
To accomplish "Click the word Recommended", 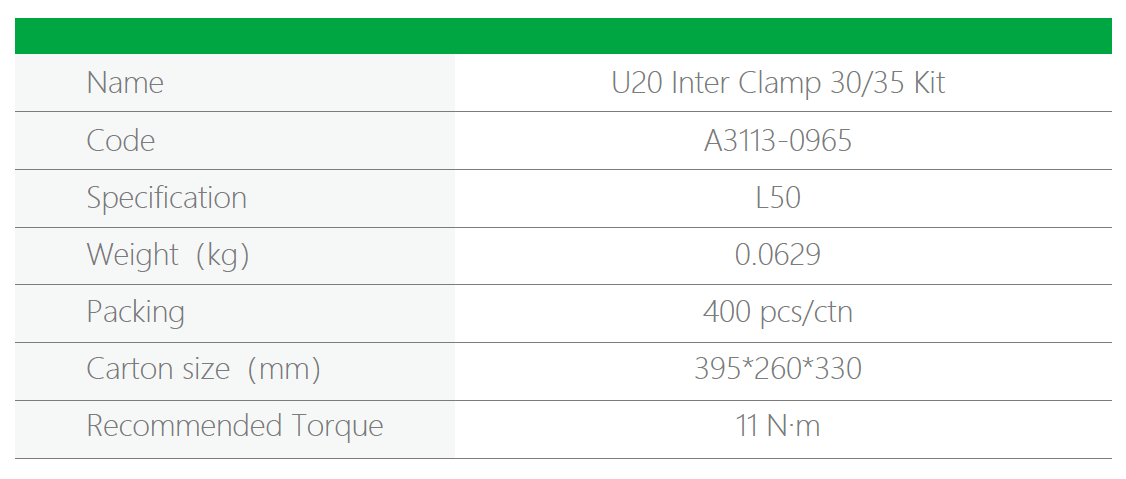I will click(x=185, y=427).
